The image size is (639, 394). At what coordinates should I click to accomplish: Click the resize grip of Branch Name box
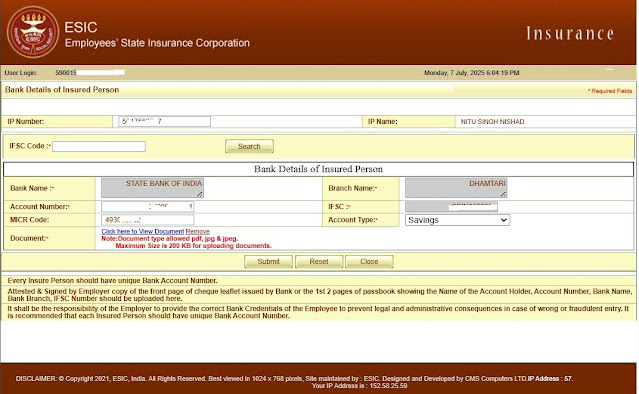503,194
